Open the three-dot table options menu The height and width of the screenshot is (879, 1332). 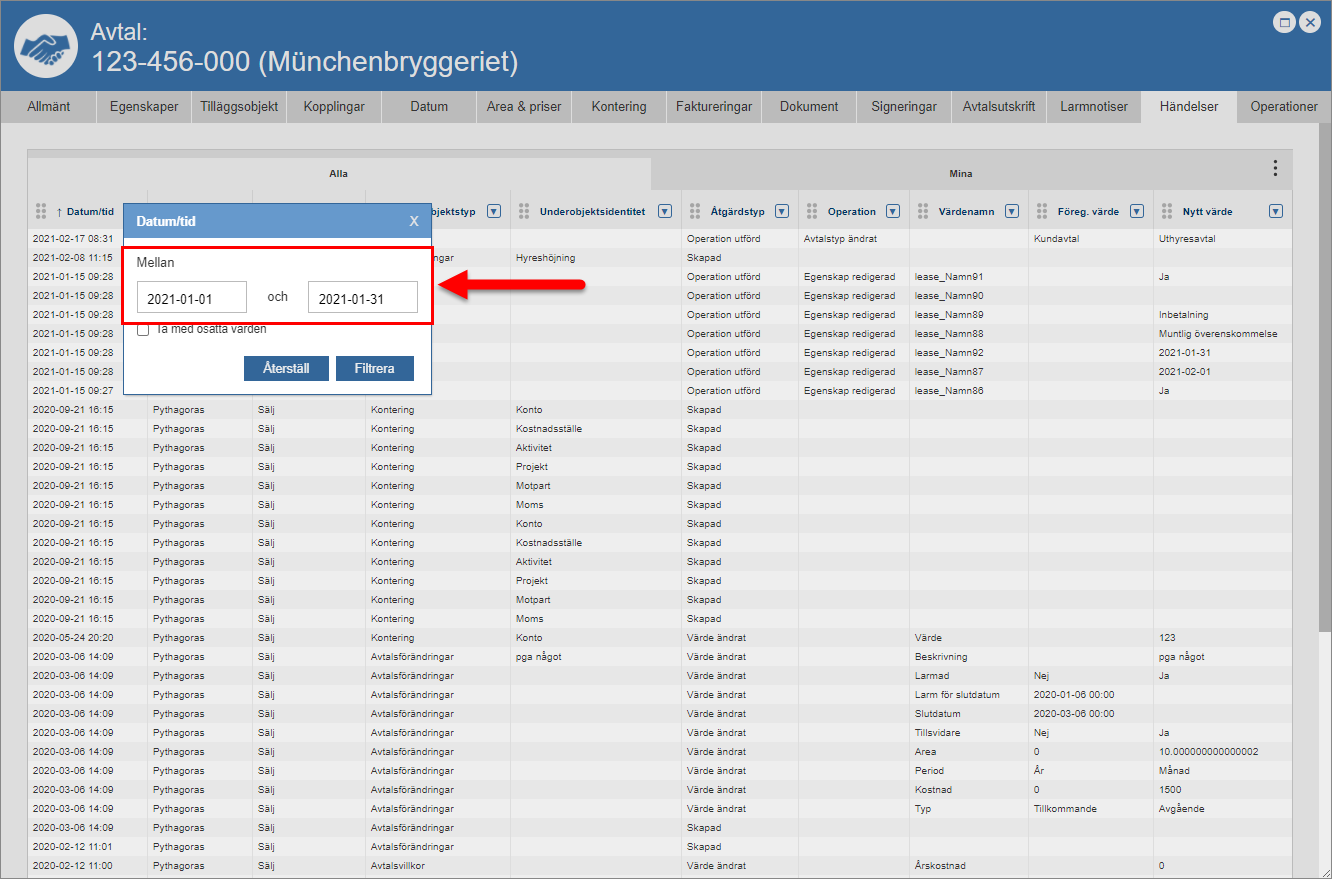pyautogui.click(x=1274, y=168)
